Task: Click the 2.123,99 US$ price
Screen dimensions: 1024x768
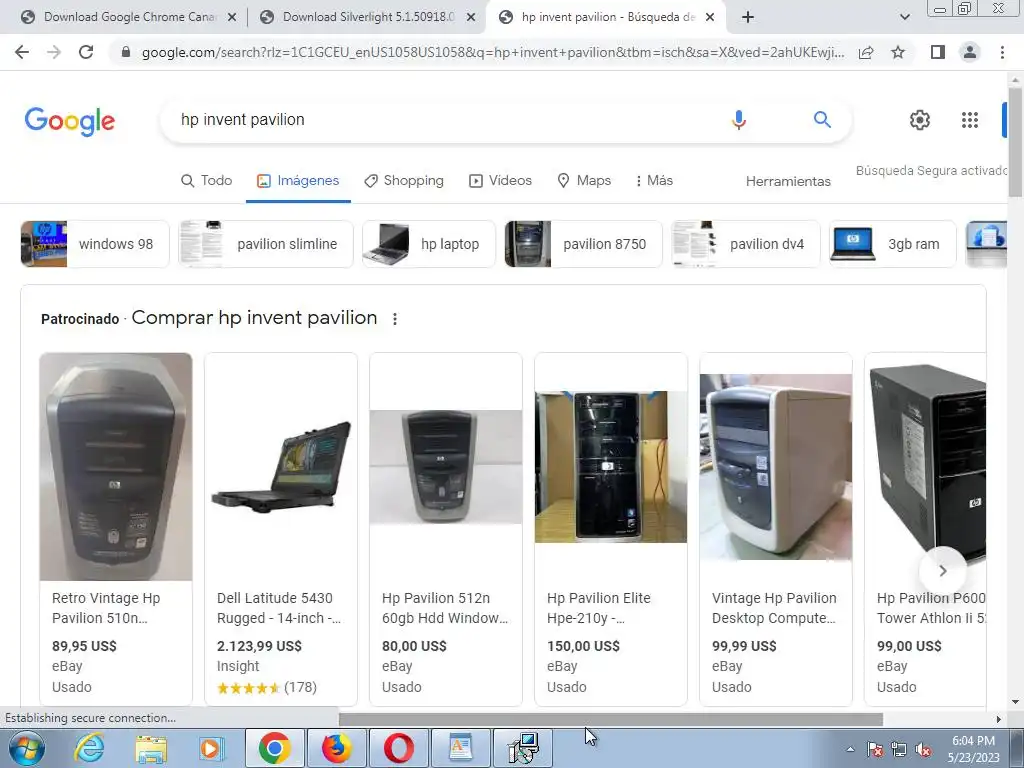Action: click(259, 646)
